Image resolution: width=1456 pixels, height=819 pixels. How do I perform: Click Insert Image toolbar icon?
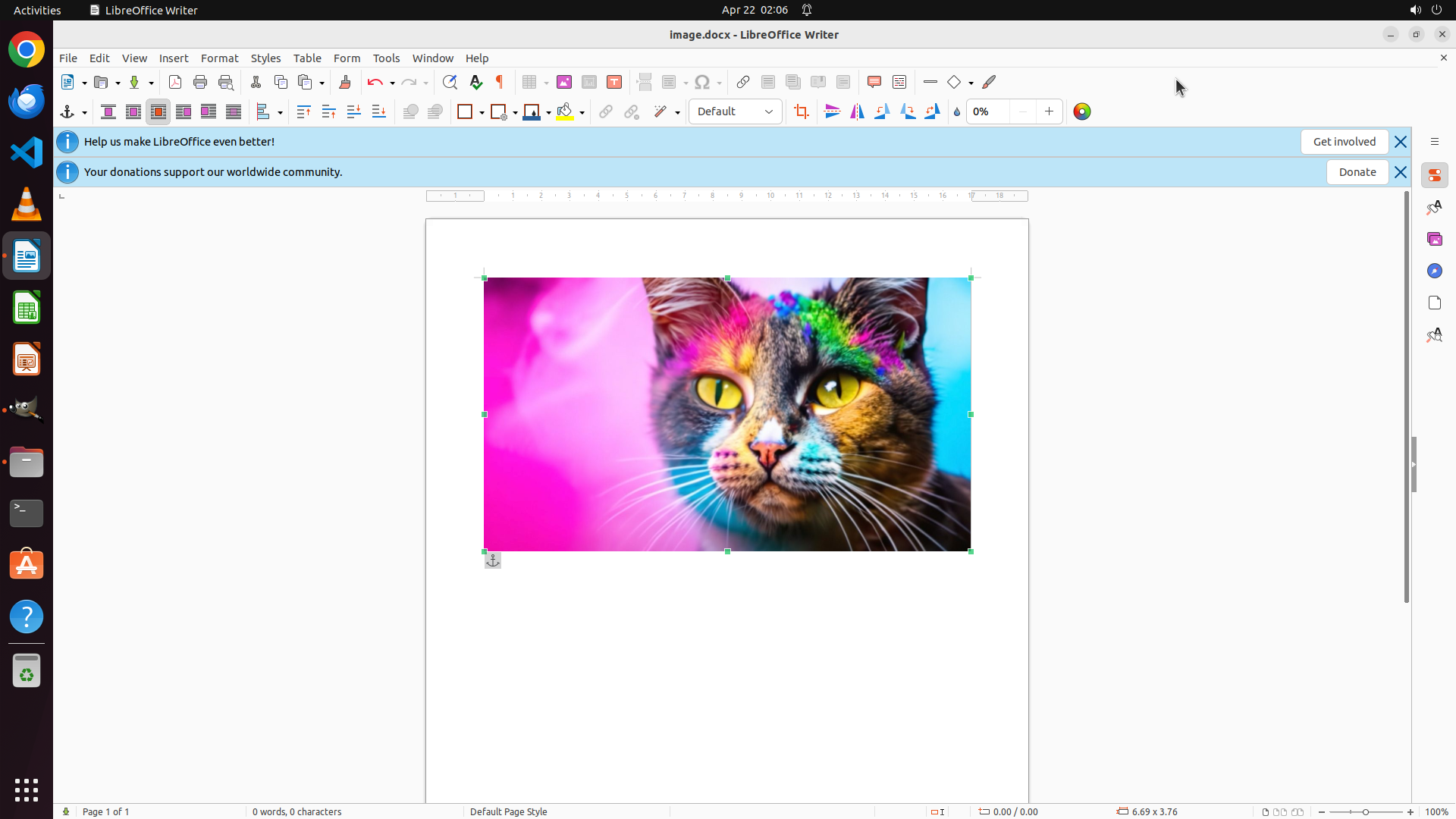pos(563,82)
